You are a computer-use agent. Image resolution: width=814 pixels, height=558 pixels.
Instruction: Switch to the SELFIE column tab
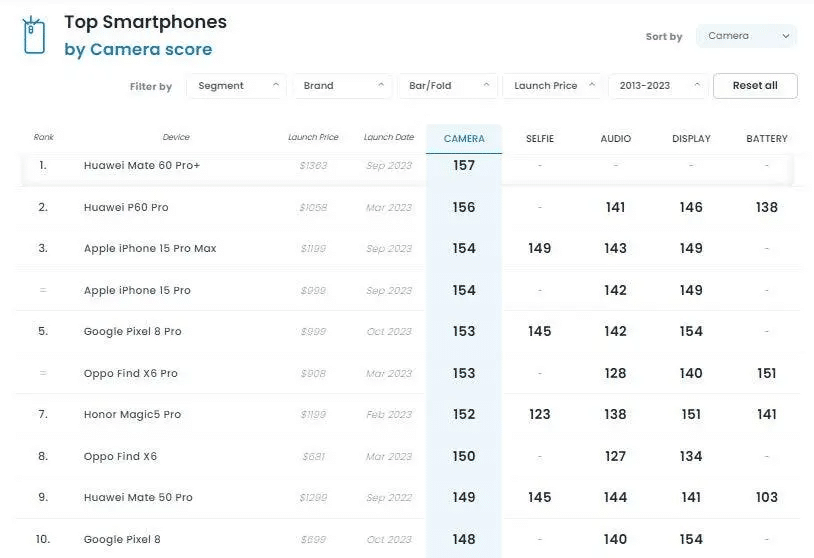540,139
